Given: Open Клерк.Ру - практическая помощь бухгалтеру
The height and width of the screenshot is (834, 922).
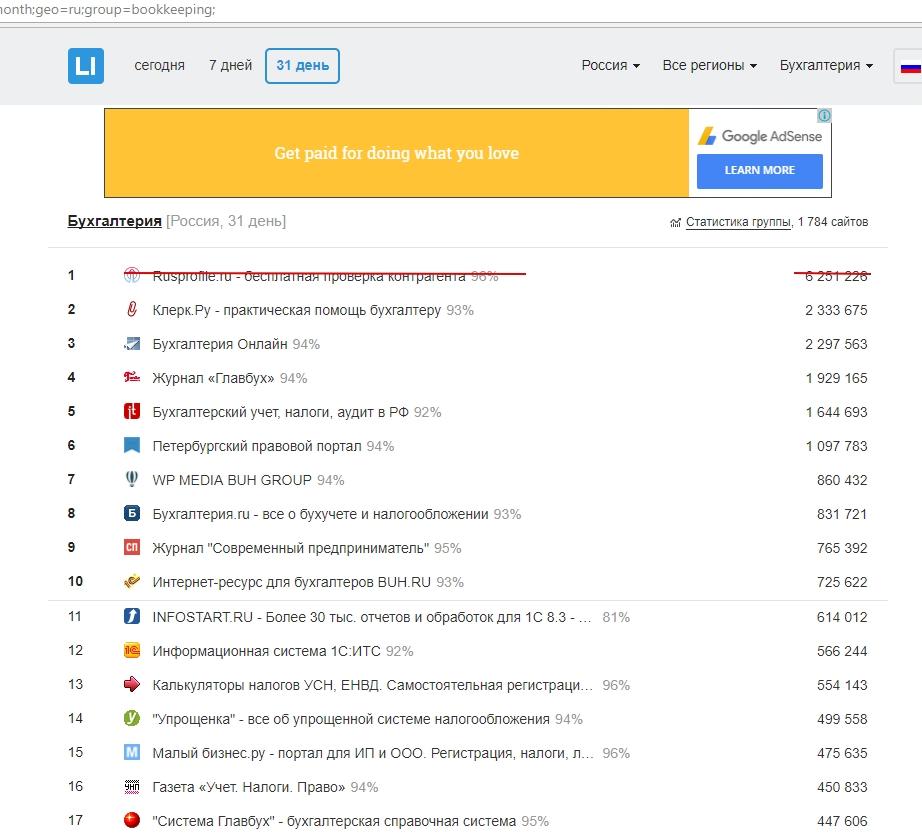Looking at the screenshot, I should [x=296, y=310].
